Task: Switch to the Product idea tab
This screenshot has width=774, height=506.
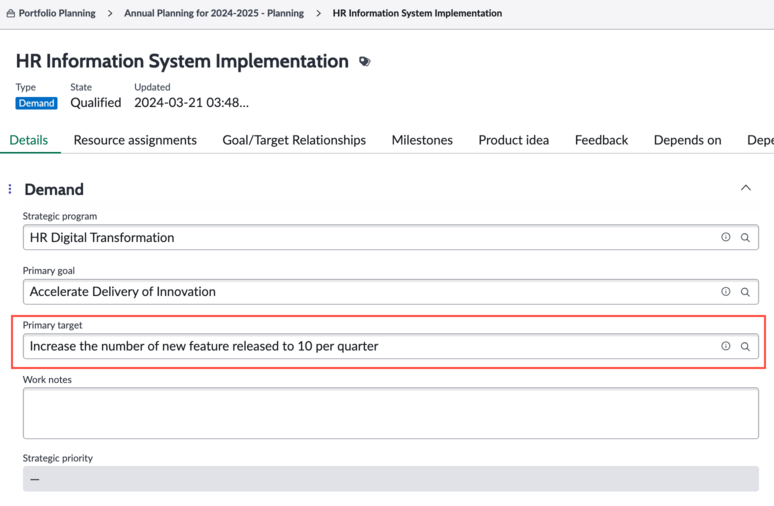Action: tap(513, 140)
